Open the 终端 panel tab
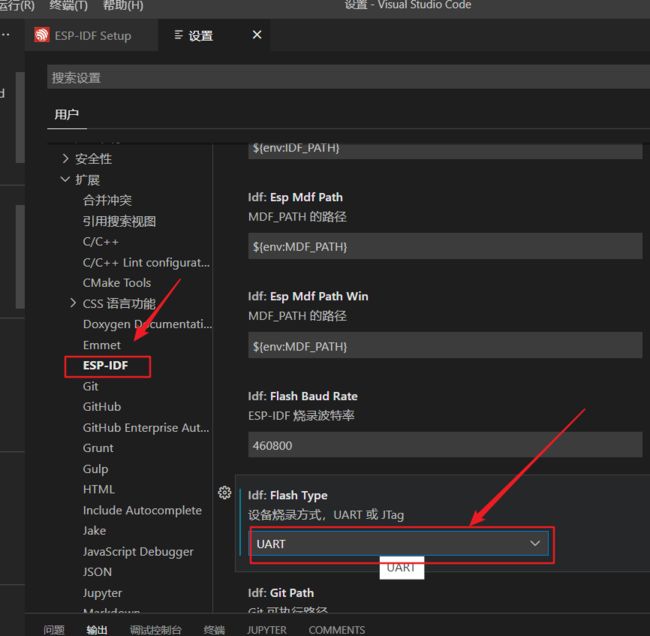Viewport: 650px width, 636px height. tap(214, 630)
